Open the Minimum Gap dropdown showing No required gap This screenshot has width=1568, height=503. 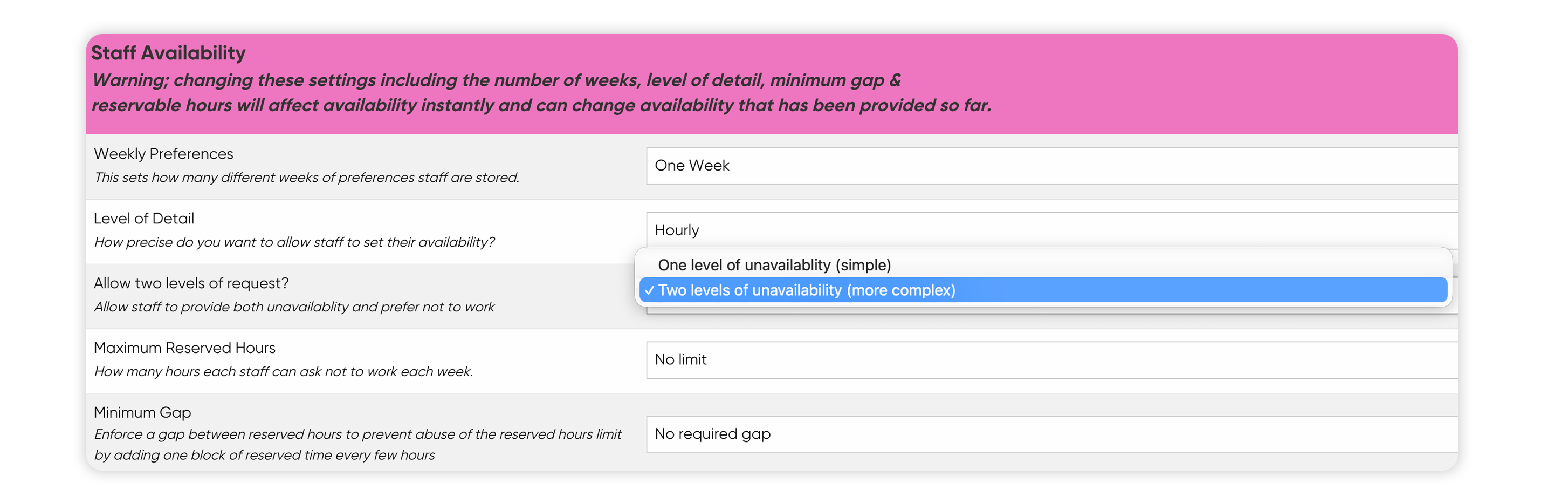[1052, 434]
